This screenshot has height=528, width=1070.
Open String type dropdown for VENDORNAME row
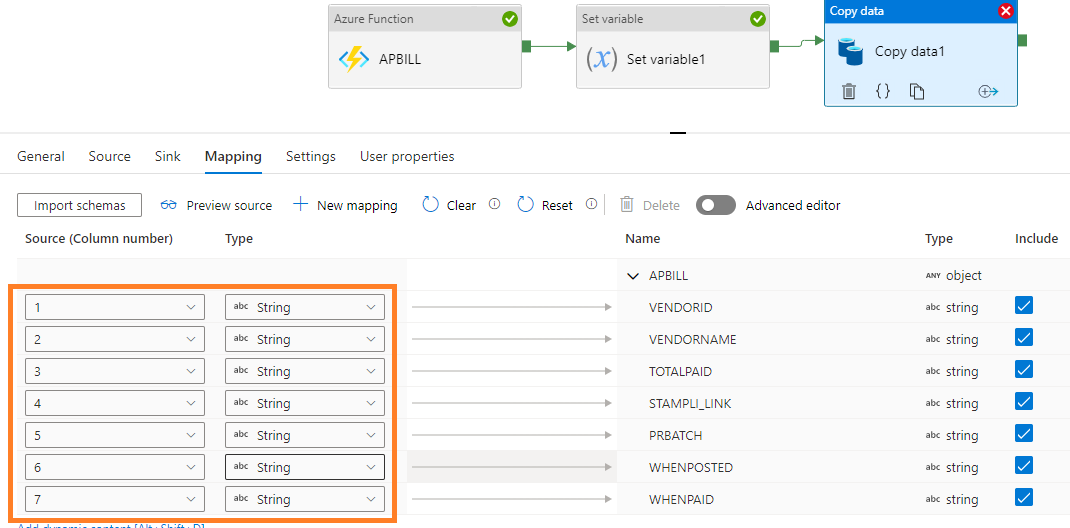(x=305, y=339)
